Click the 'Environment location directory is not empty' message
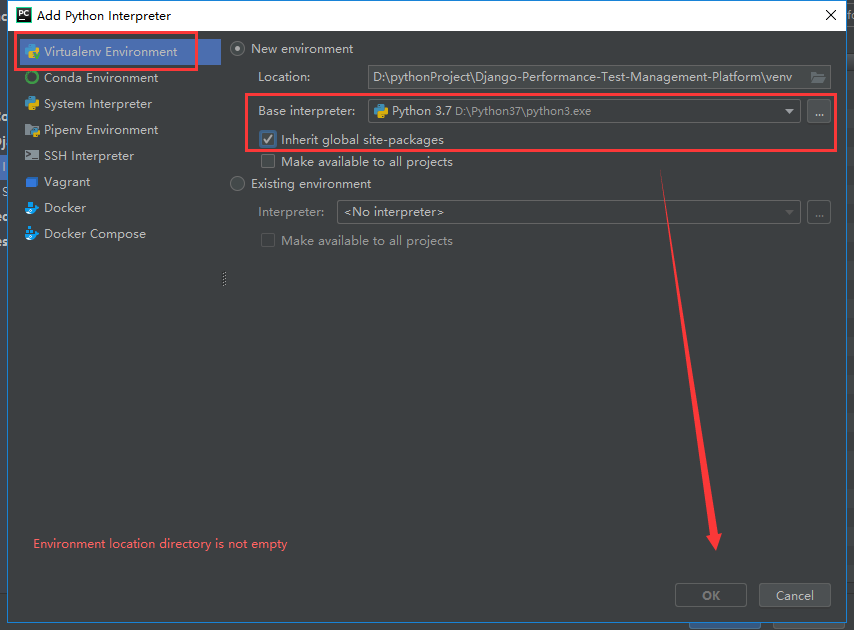This screenshot has width=854, height=630. click(x=160, y=544)
